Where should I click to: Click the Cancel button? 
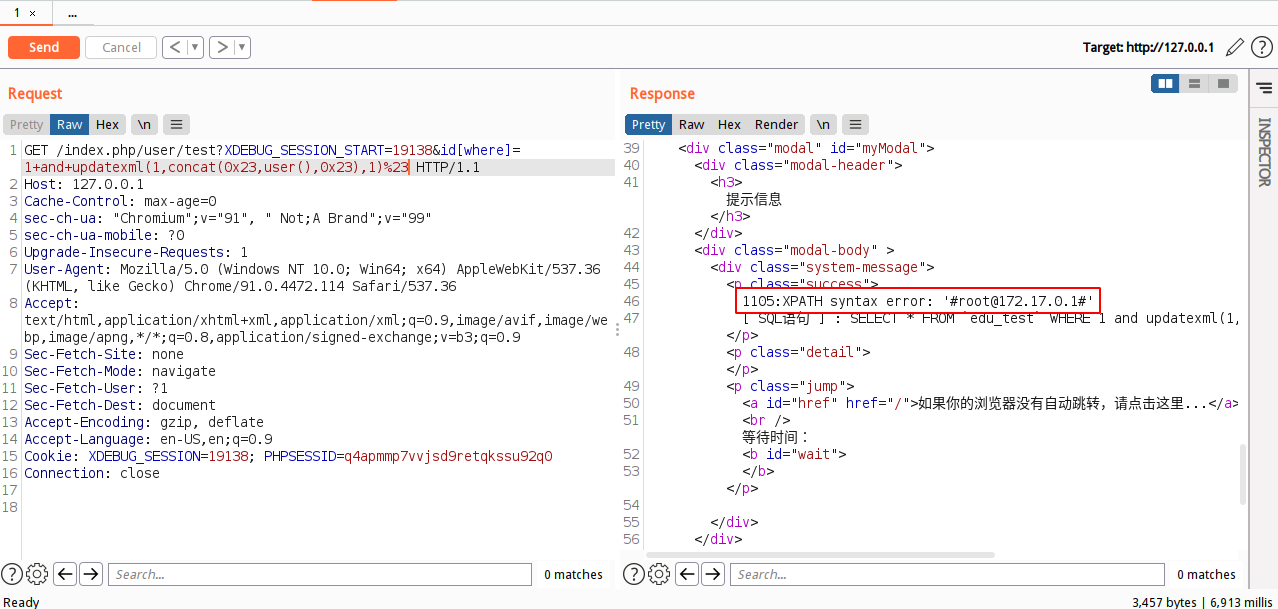click(121, 47)
